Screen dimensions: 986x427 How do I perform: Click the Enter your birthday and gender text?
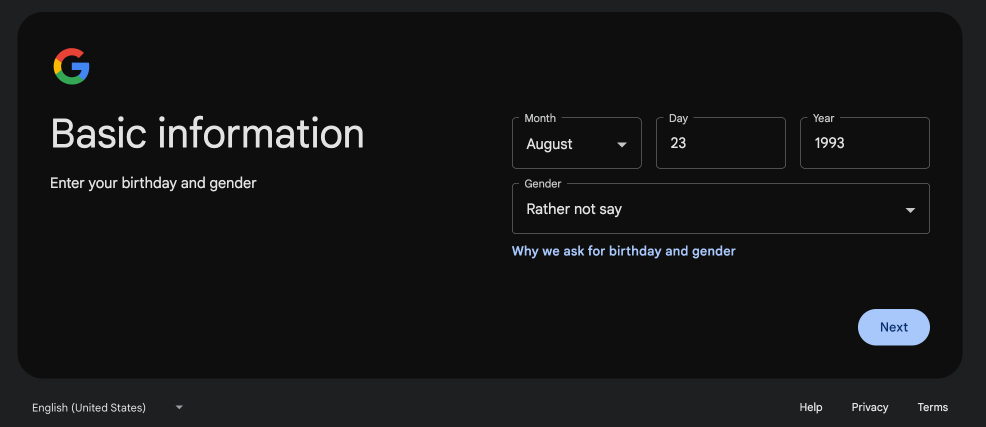point(153,183)
